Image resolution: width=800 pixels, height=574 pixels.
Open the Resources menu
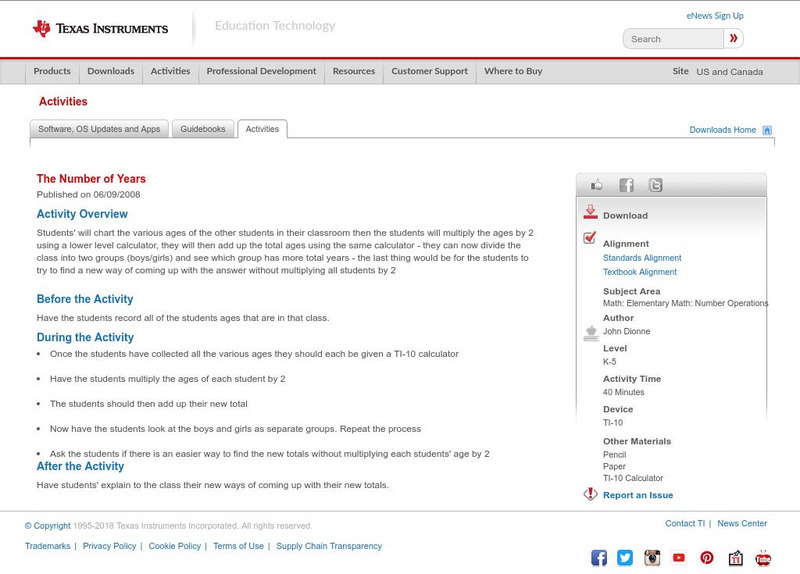(x=354, y=71)
